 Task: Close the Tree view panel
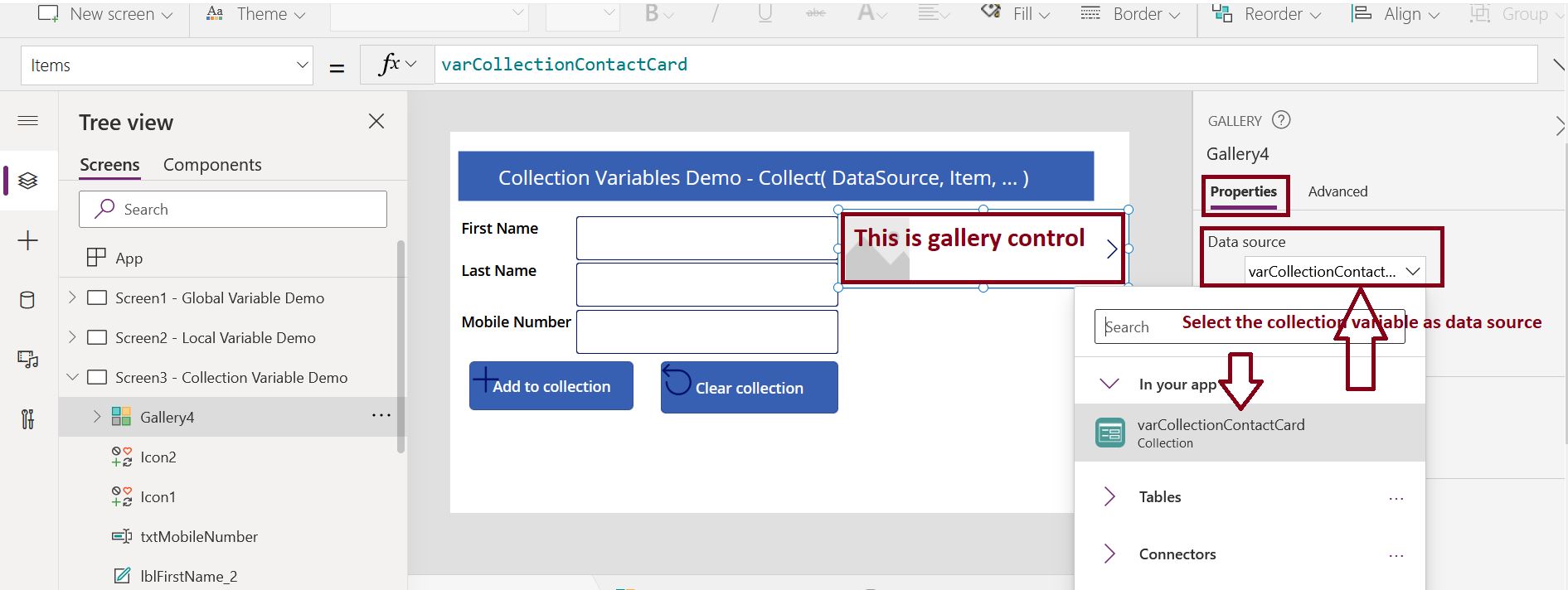[x=376, y=121]
